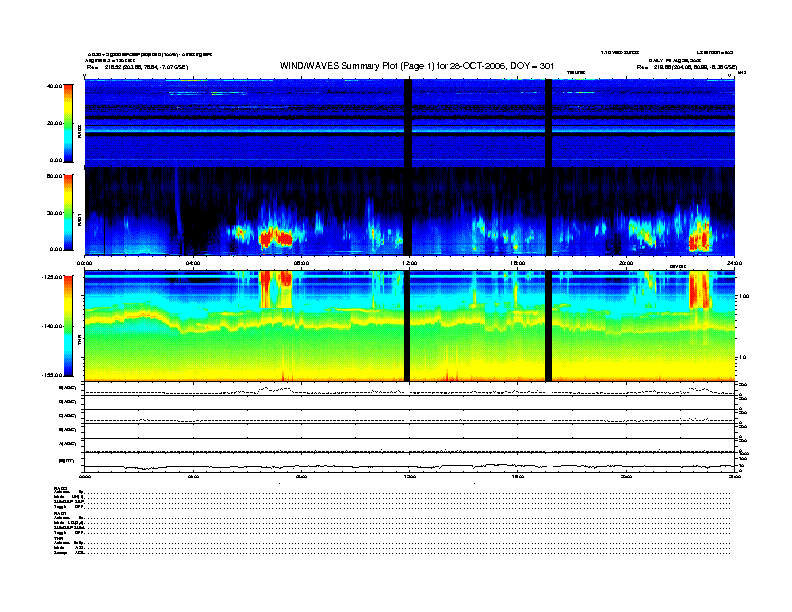Click inside the RAD2 top spectrogram panel
Image resolution: width=792 pixels, height=612 pixels.
coord(410,123)
